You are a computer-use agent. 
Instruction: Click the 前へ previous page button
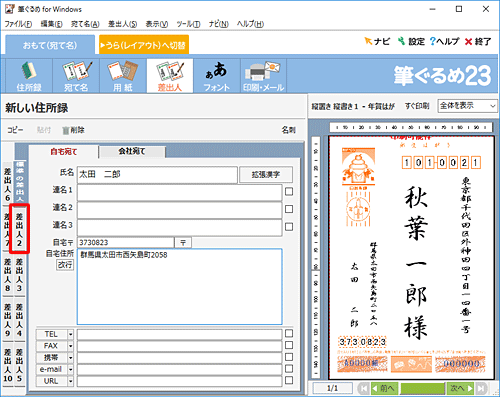[384, 388]
